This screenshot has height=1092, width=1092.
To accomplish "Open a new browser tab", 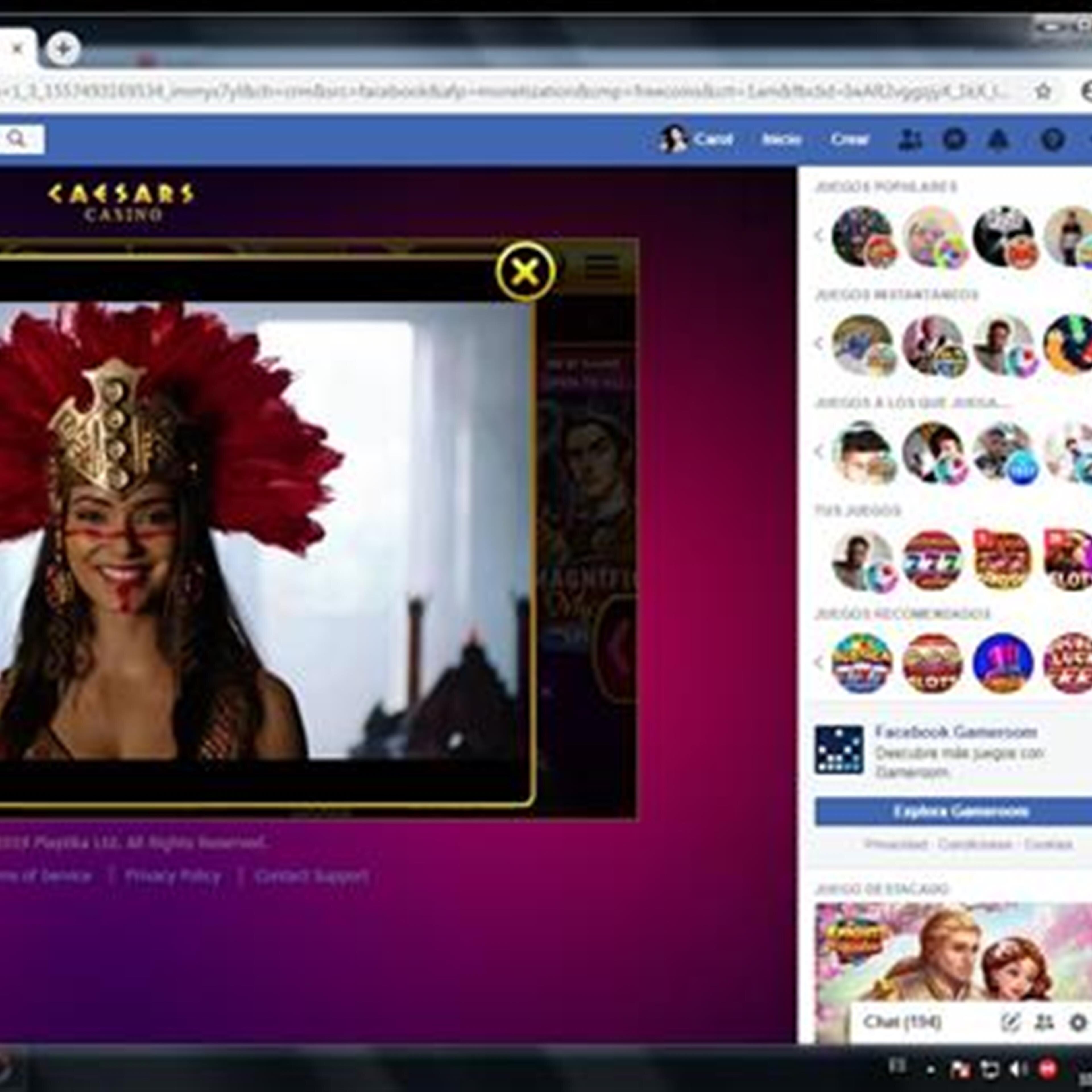I will tap(62, 49).
